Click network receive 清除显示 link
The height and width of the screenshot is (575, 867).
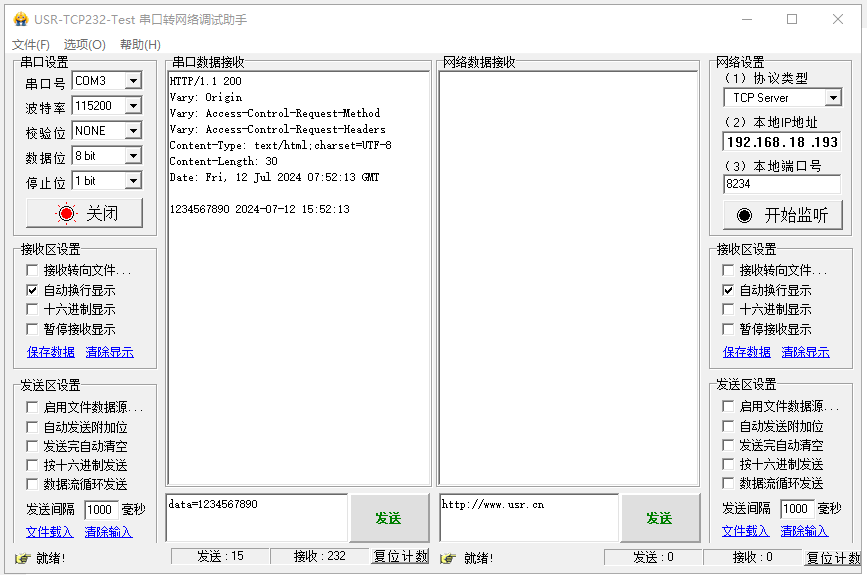(806, 352)
